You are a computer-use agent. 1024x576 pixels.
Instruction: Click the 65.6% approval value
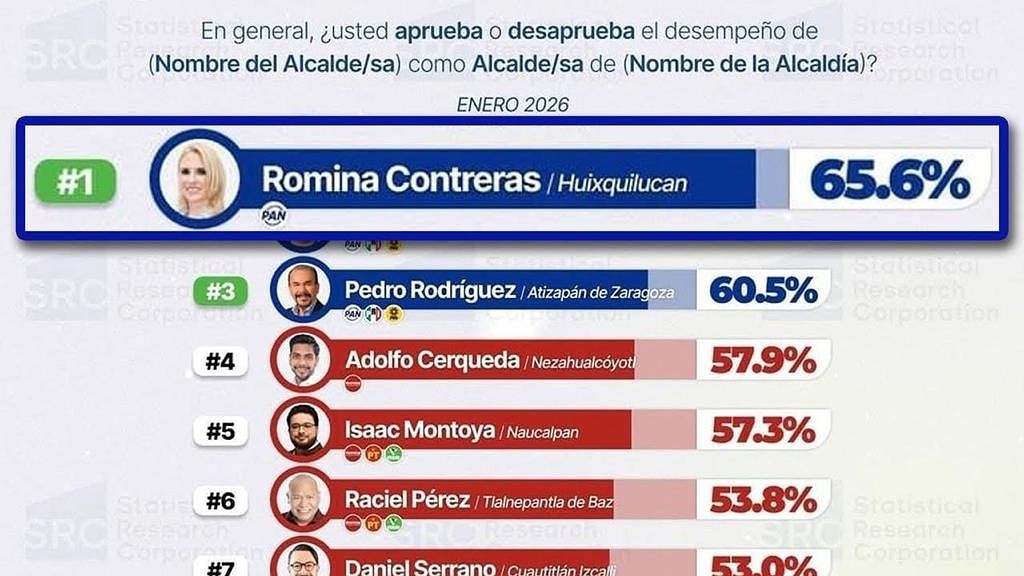pos(889,181)
